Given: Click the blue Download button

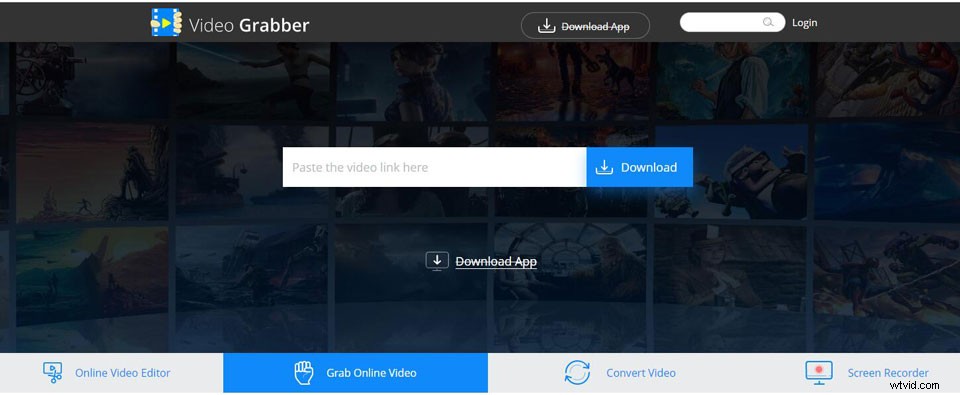Looking at the screenshot, I should coord(639,167).
